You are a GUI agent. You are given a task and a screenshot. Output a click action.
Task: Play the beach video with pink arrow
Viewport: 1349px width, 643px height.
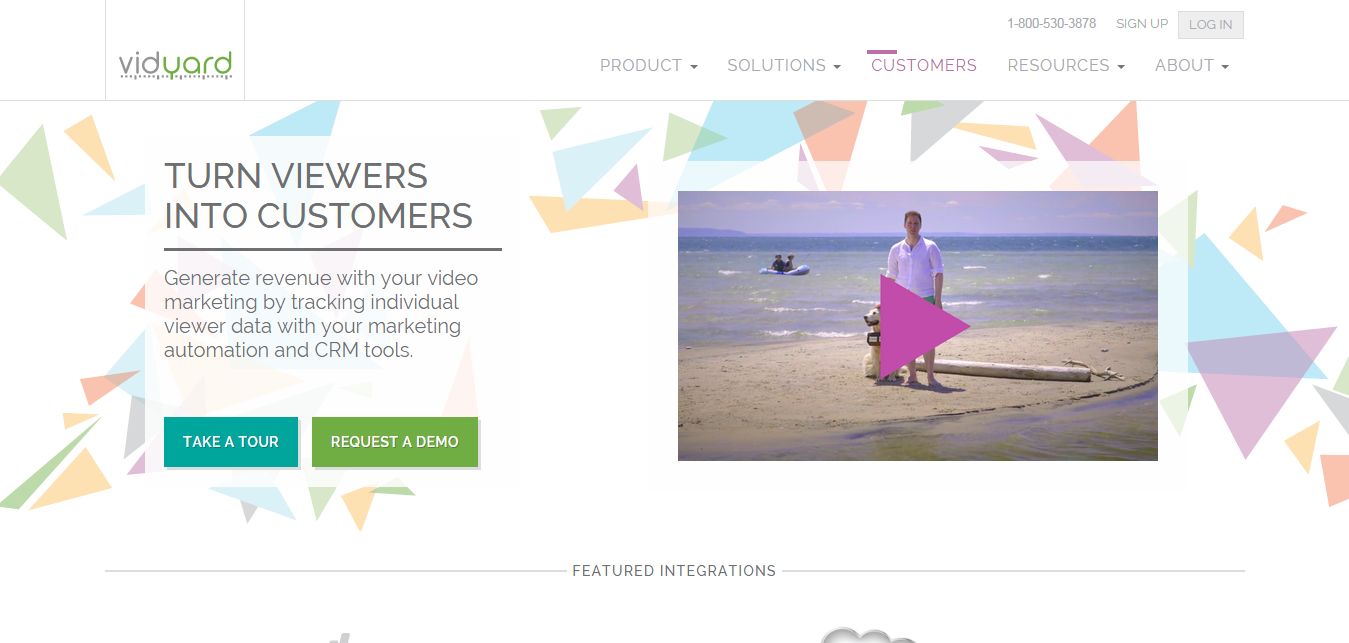coord(924,326)
